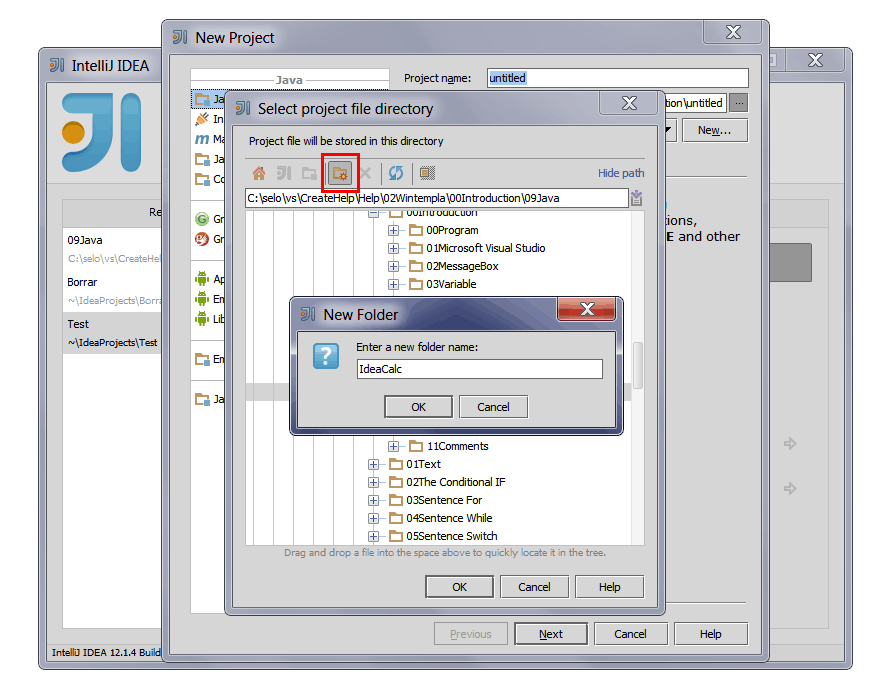This screenshot has height=684, width=881.
Task: Click the new folder name input field
Action: (480, 369)
